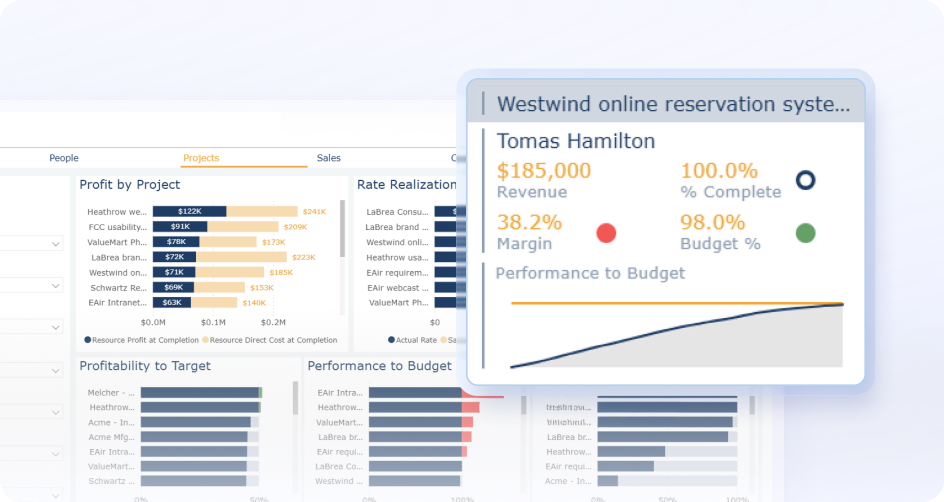Click the Profit by Project vertical scrollbar
Image resolution: width=944 pixels, height=502 pixels.
click(343, 230)
